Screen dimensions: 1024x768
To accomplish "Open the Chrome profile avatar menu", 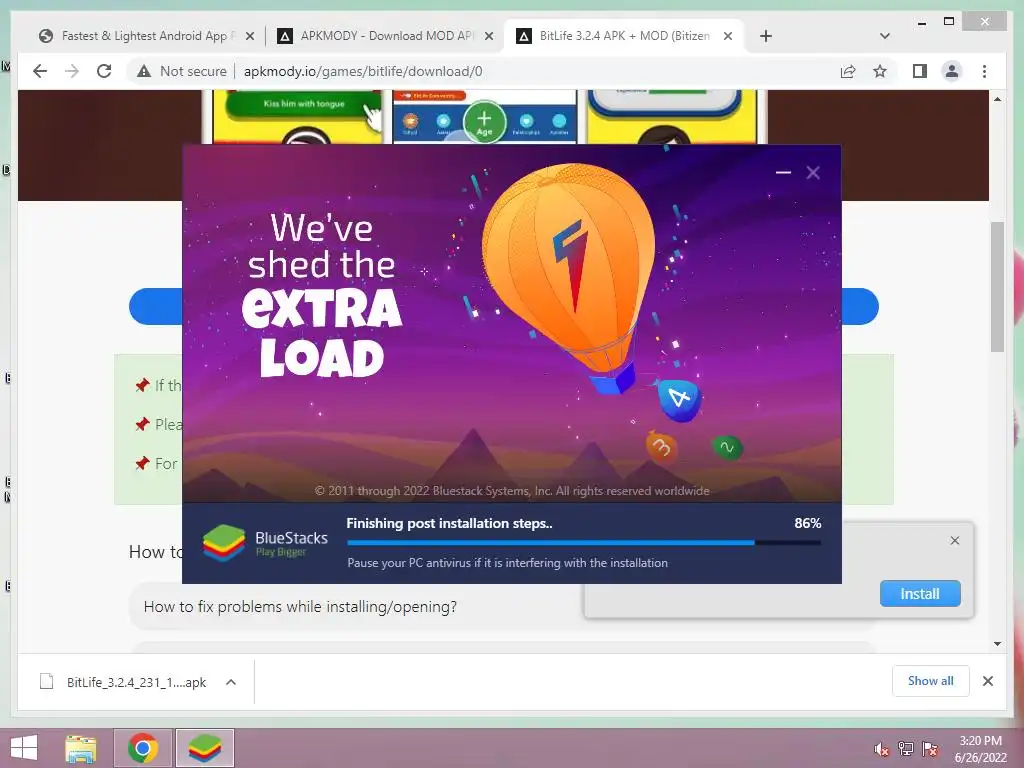I will [x=952, y=71].
